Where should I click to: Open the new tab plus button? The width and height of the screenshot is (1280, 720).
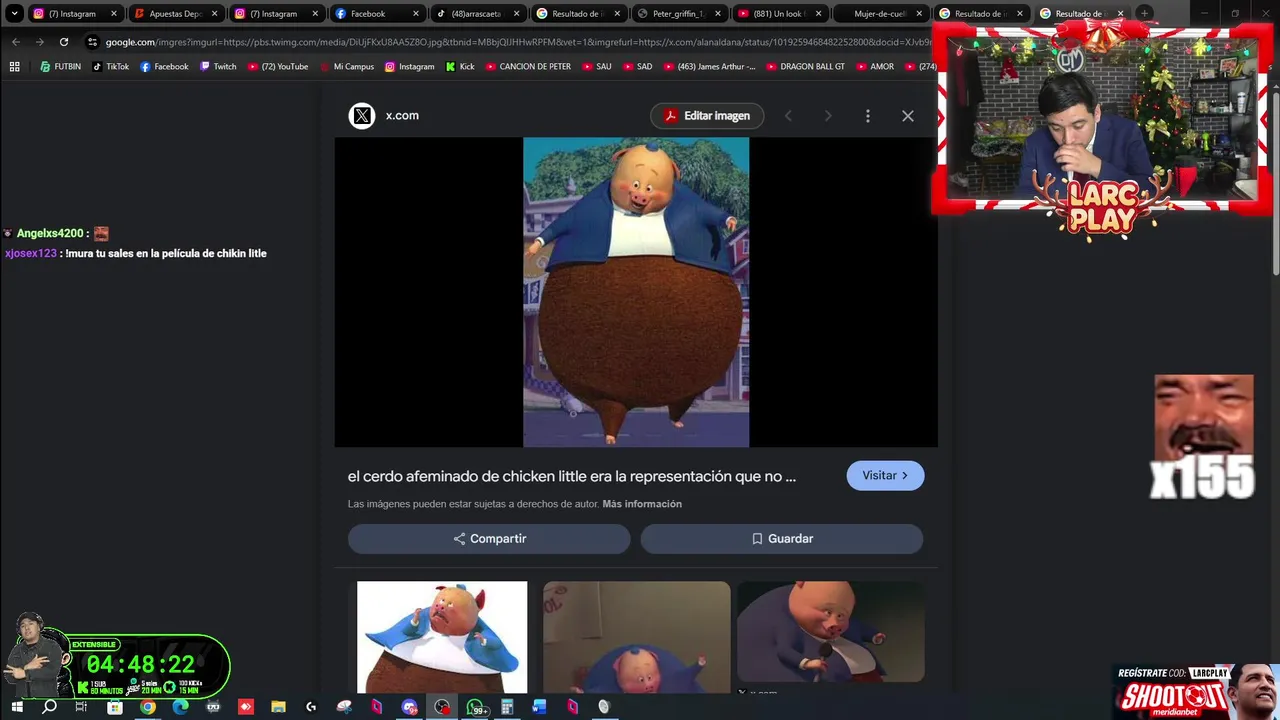(1144, 14)
